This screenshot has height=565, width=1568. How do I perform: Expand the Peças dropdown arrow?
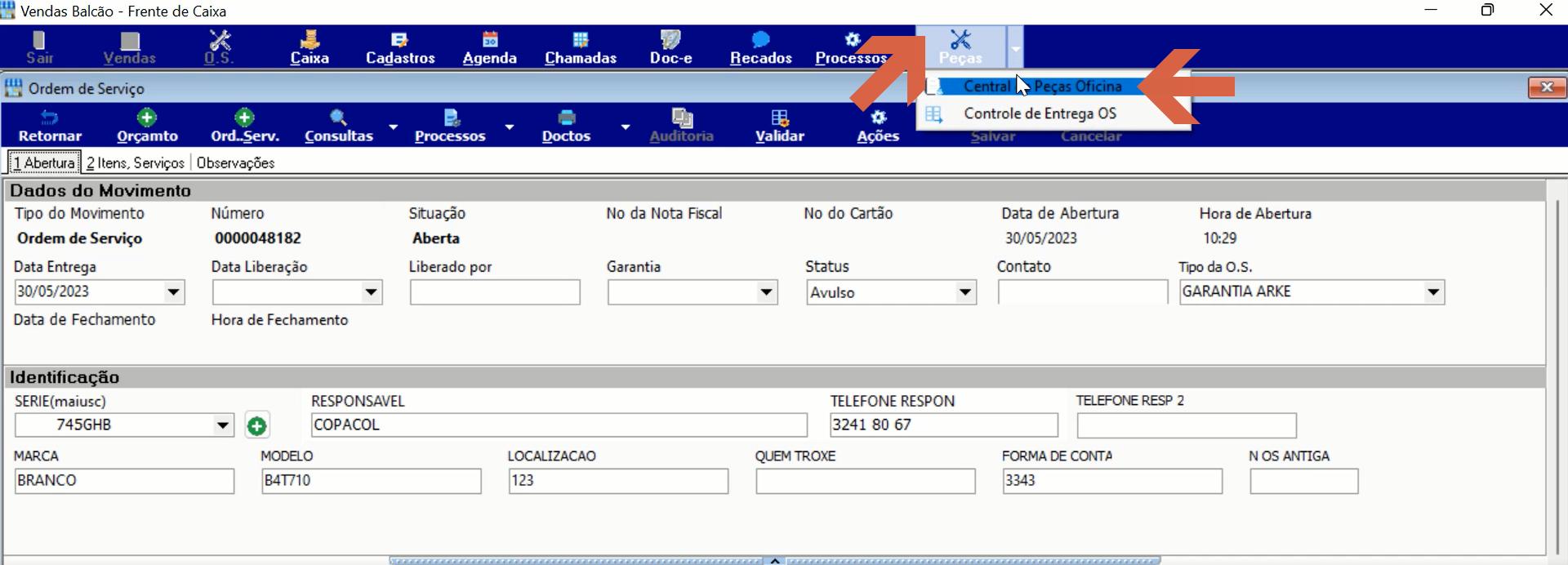[x=1015, y=47]
